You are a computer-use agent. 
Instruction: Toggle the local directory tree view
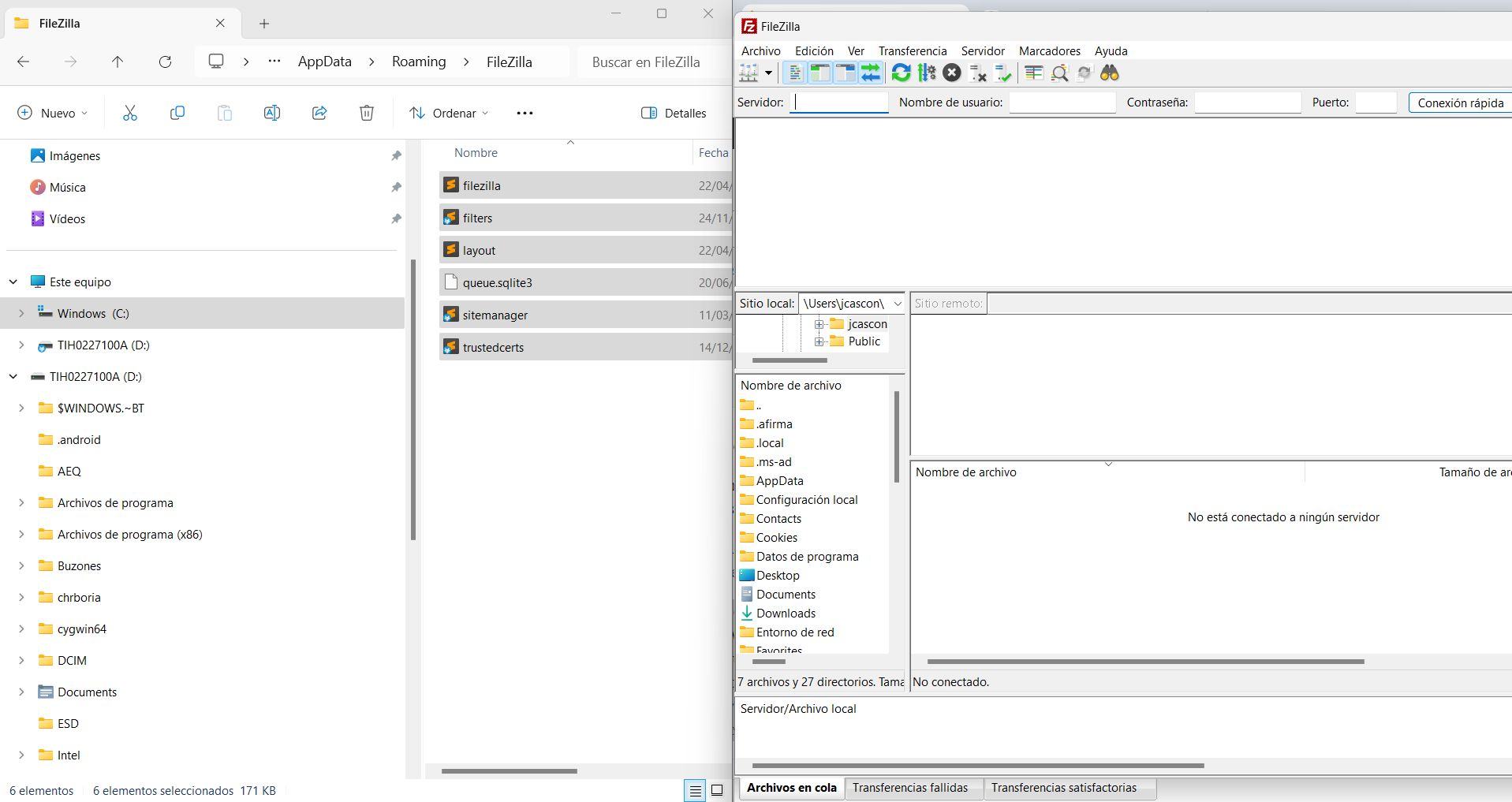(820, 73)
